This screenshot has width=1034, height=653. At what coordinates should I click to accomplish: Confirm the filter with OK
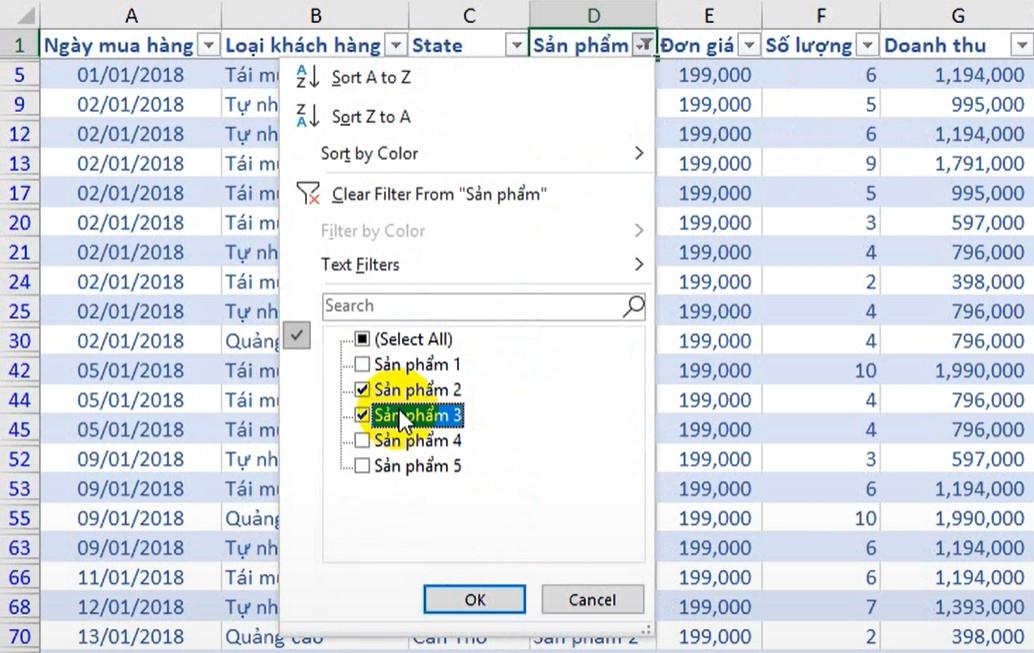click(473, 599)
